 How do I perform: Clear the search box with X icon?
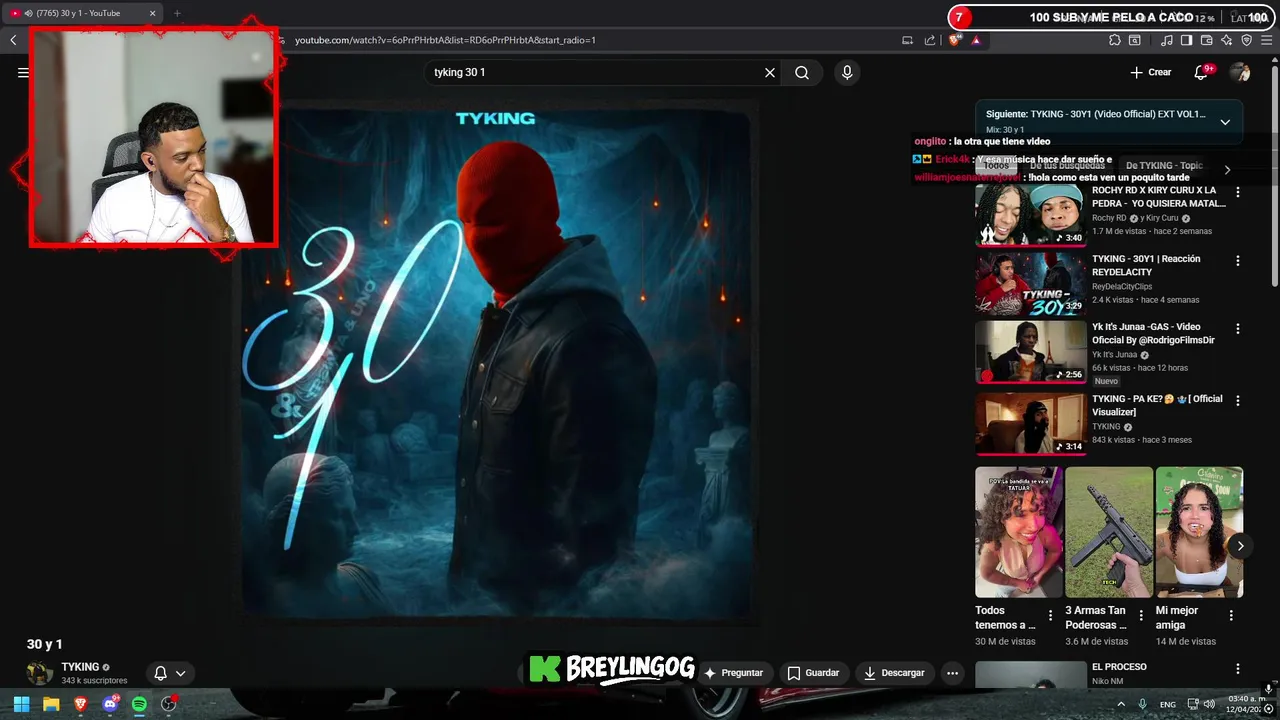coord(770,73)
